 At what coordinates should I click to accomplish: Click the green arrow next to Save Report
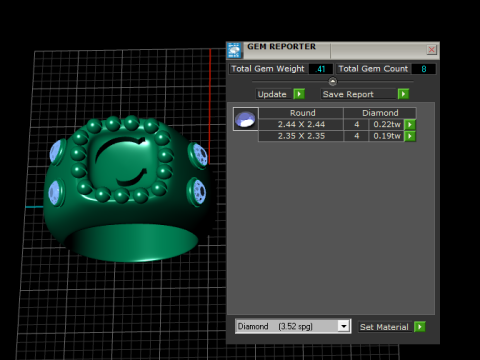point(403,94)
